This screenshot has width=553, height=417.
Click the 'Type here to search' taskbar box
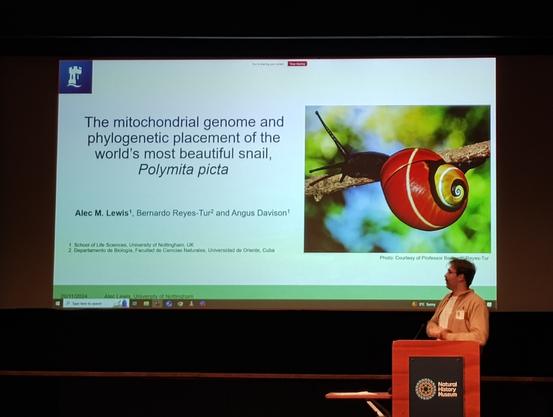click(x=95, y=303)
